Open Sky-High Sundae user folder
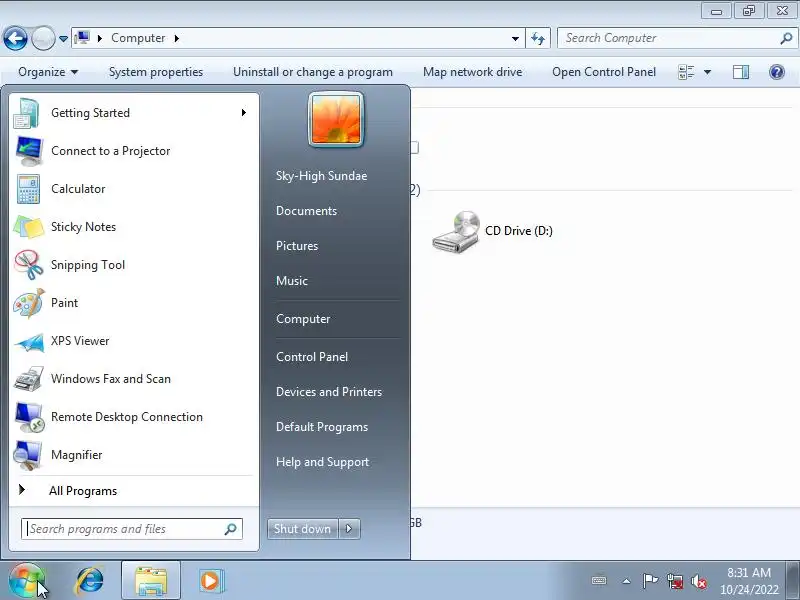Screen dimensions: 800x600 [x=321, y=176]
